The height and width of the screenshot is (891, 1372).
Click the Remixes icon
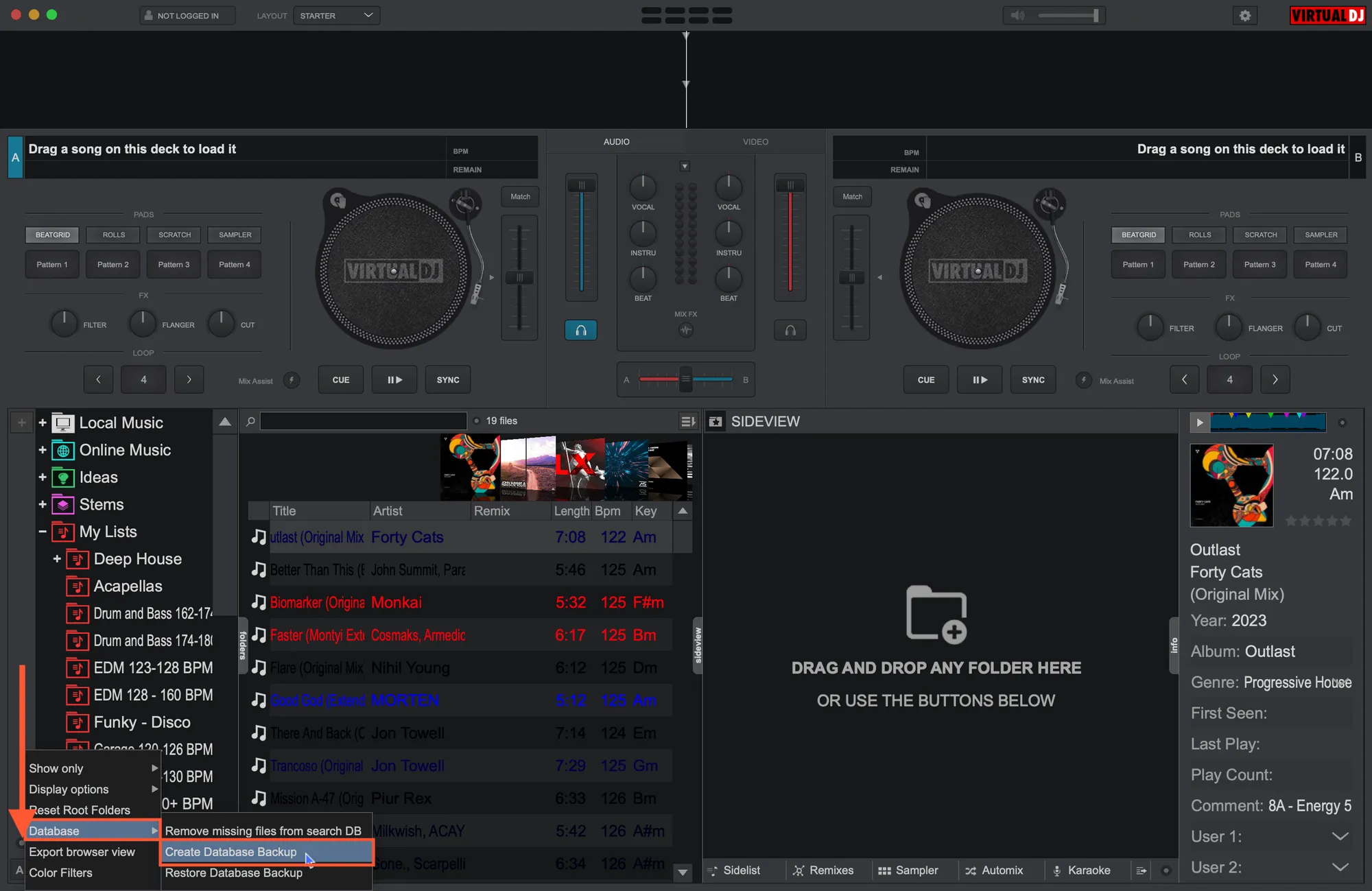click(799, 870)
